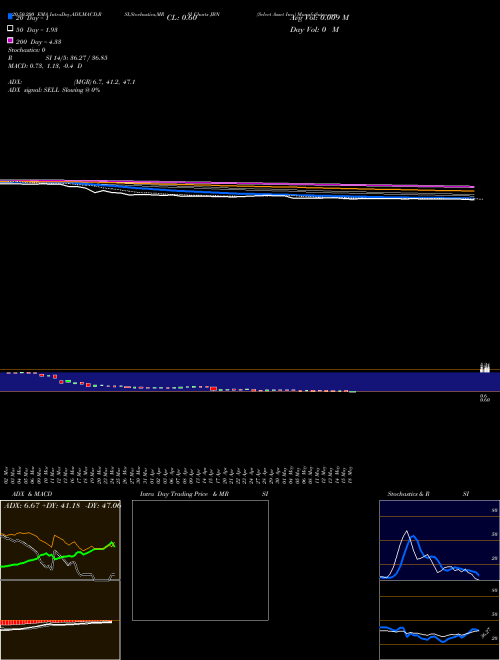Click the MACD values line
Screen dimensions: 500x660
[45, 66]
